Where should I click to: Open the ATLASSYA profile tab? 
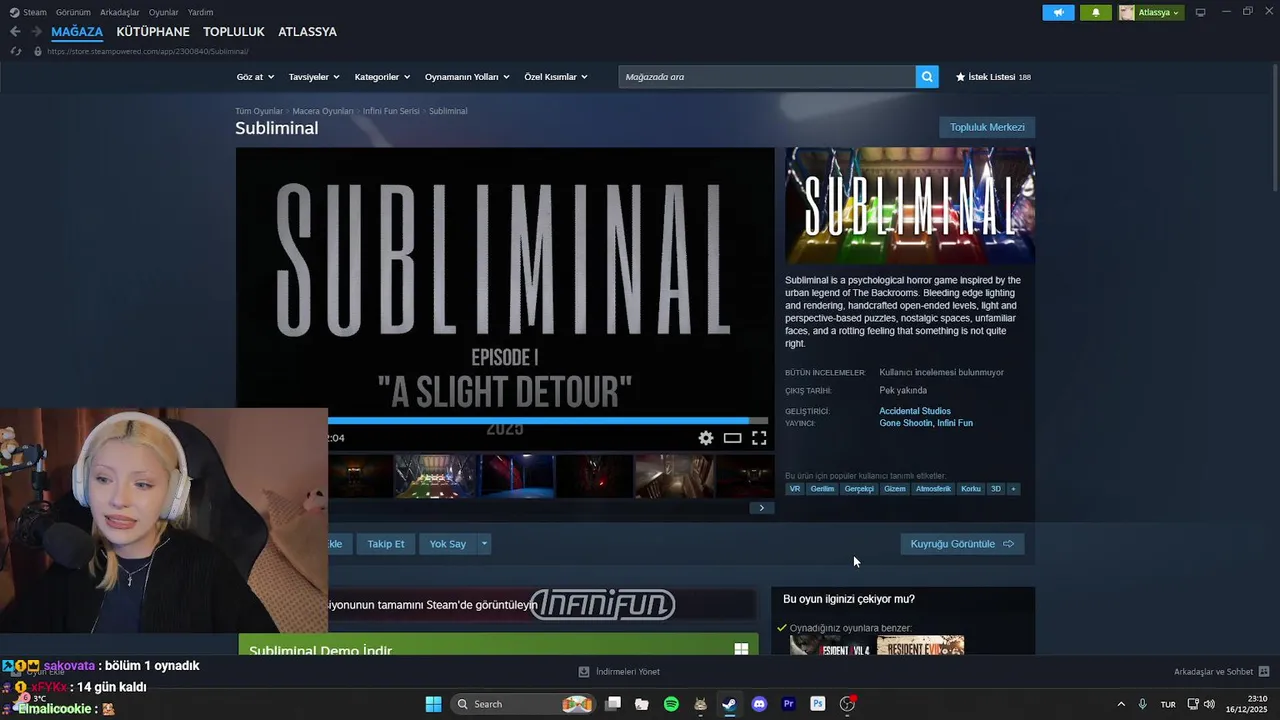click(x=307, y=32)
